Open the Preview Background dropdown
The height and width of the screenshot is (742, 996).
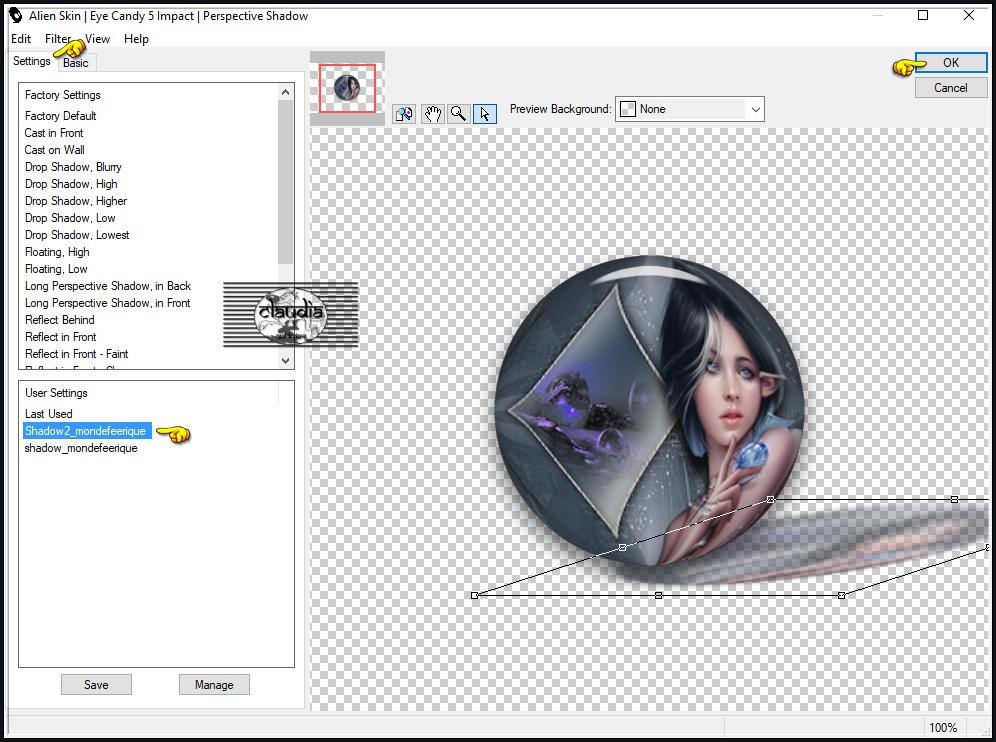(755, 109)
